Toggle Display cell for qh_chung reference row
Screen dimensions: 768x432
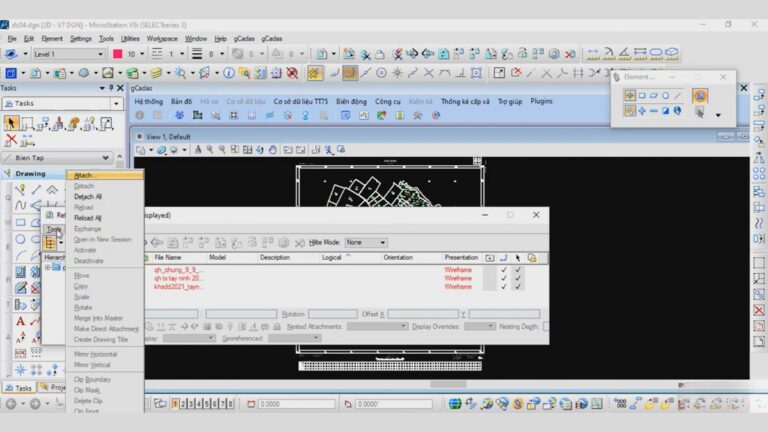489,270
